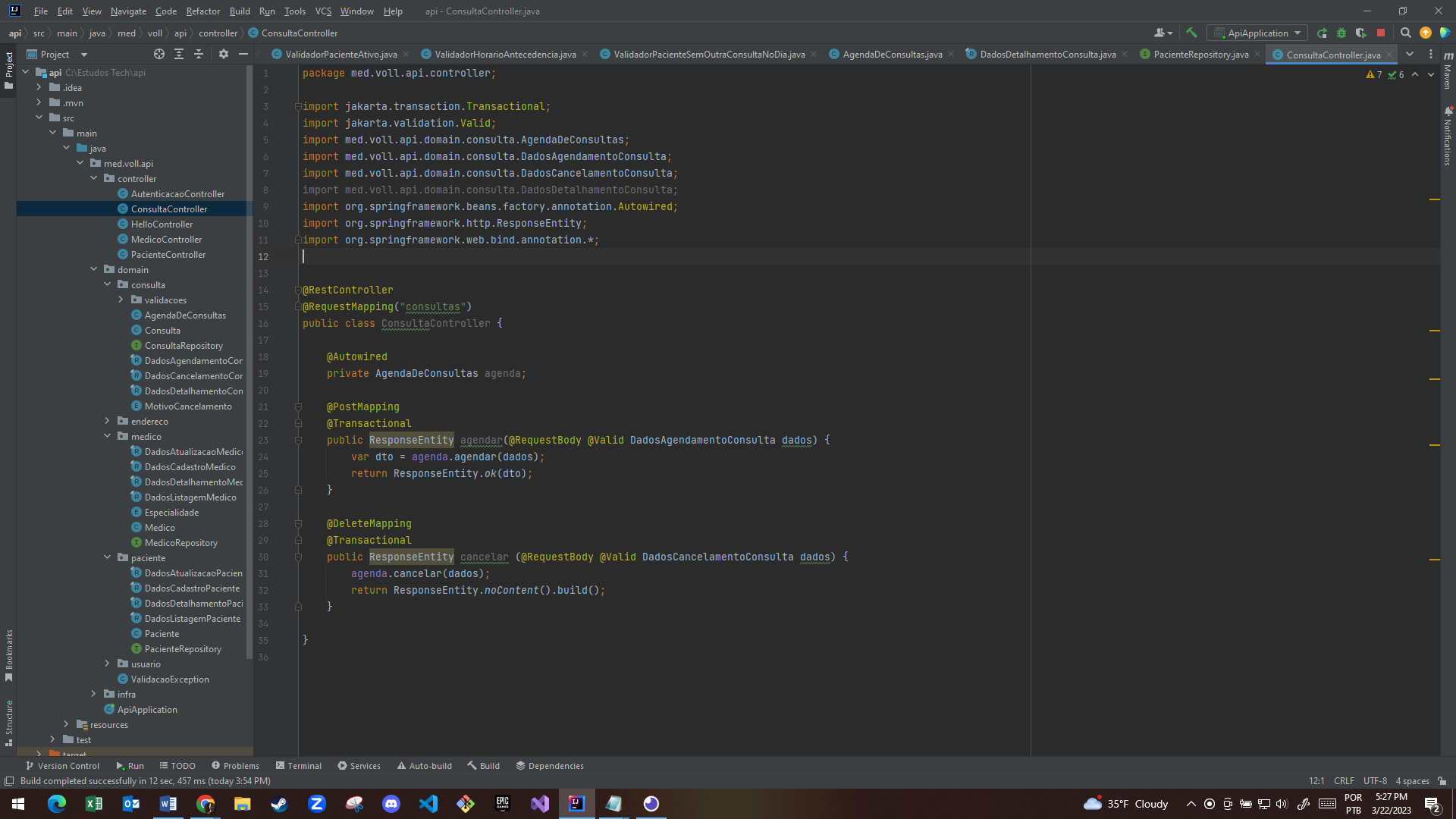
Task: Click the warnings count indicator in editor
Action: [1374, 75]
